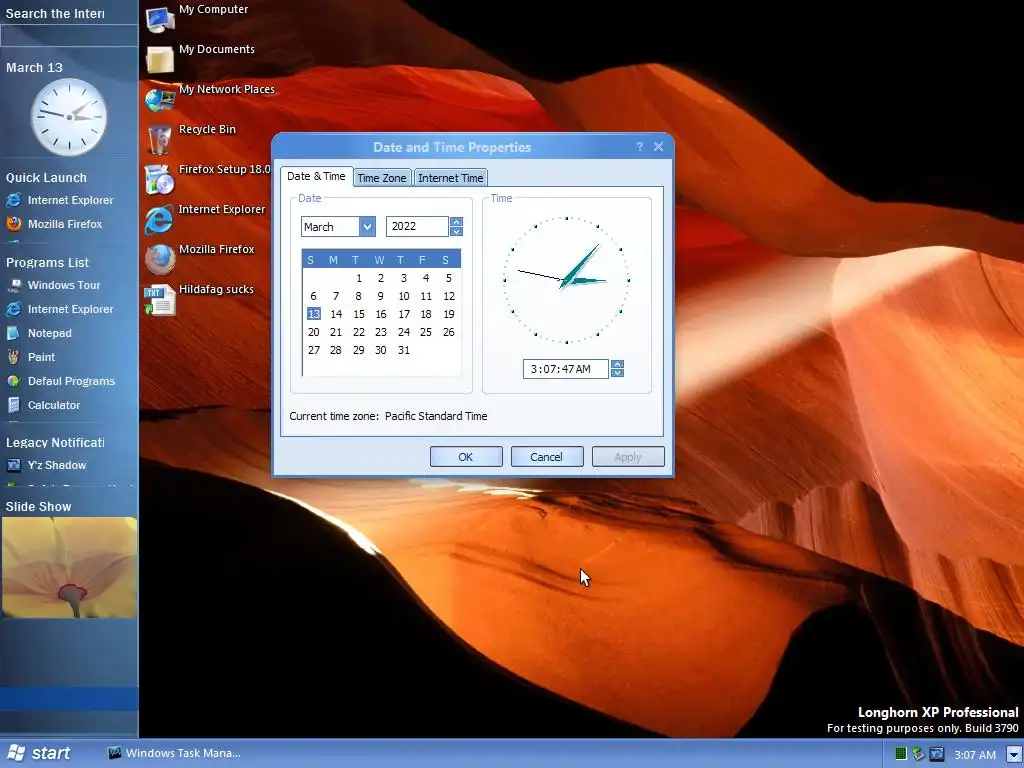Click the dialog's analog clock face
The width and height of the screenshot is (1024, 768).
pyautogui.click(x=566, y=280)
